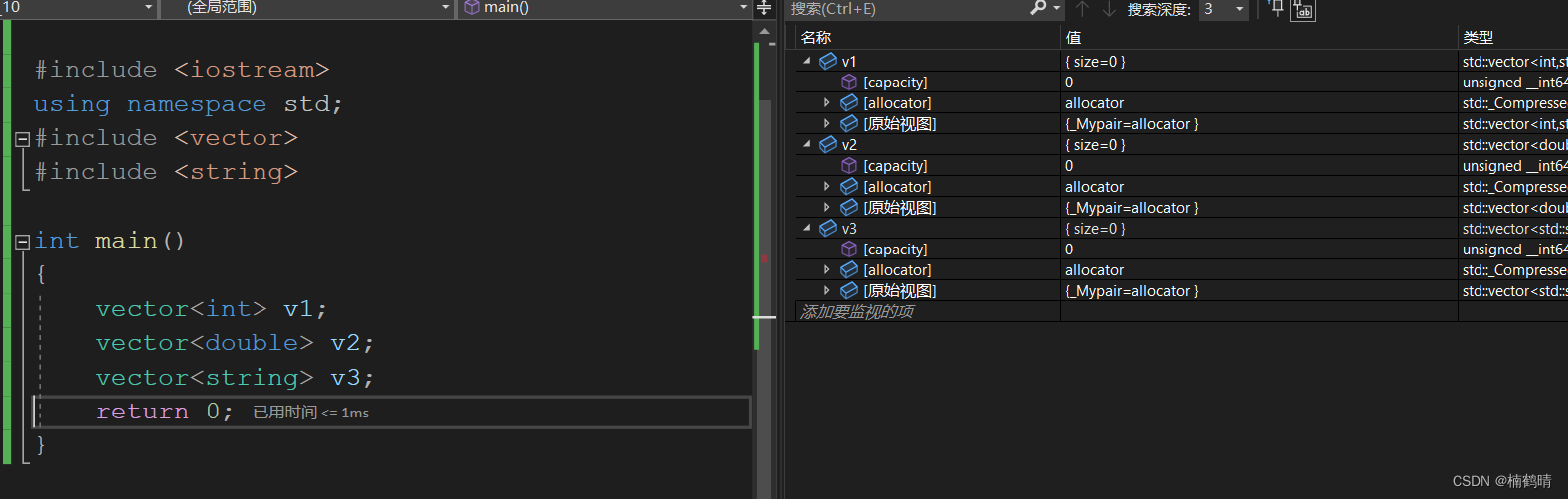This screenshot has height=499, width=1568.
Task: Click the pin icon in watch toolbar
Action: (1277, 9)
